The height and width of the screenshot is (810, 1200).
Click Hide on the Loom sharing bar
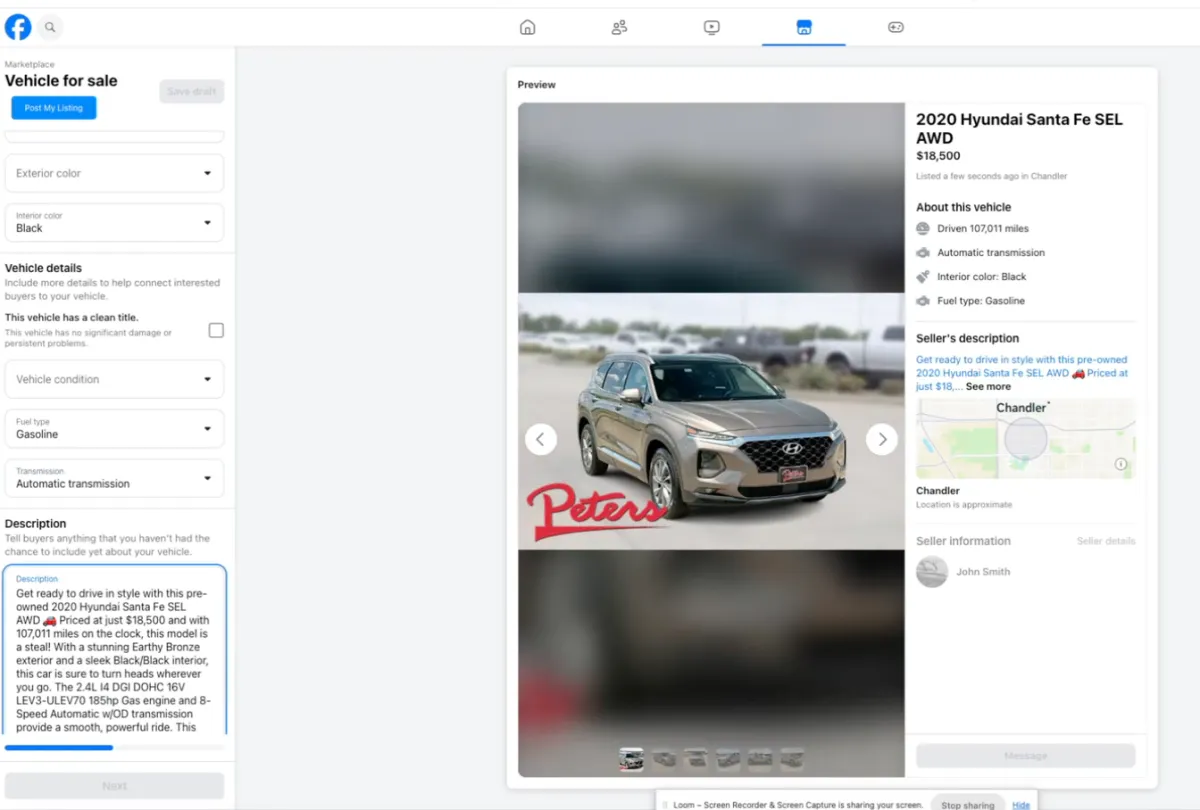[1021, 805]
